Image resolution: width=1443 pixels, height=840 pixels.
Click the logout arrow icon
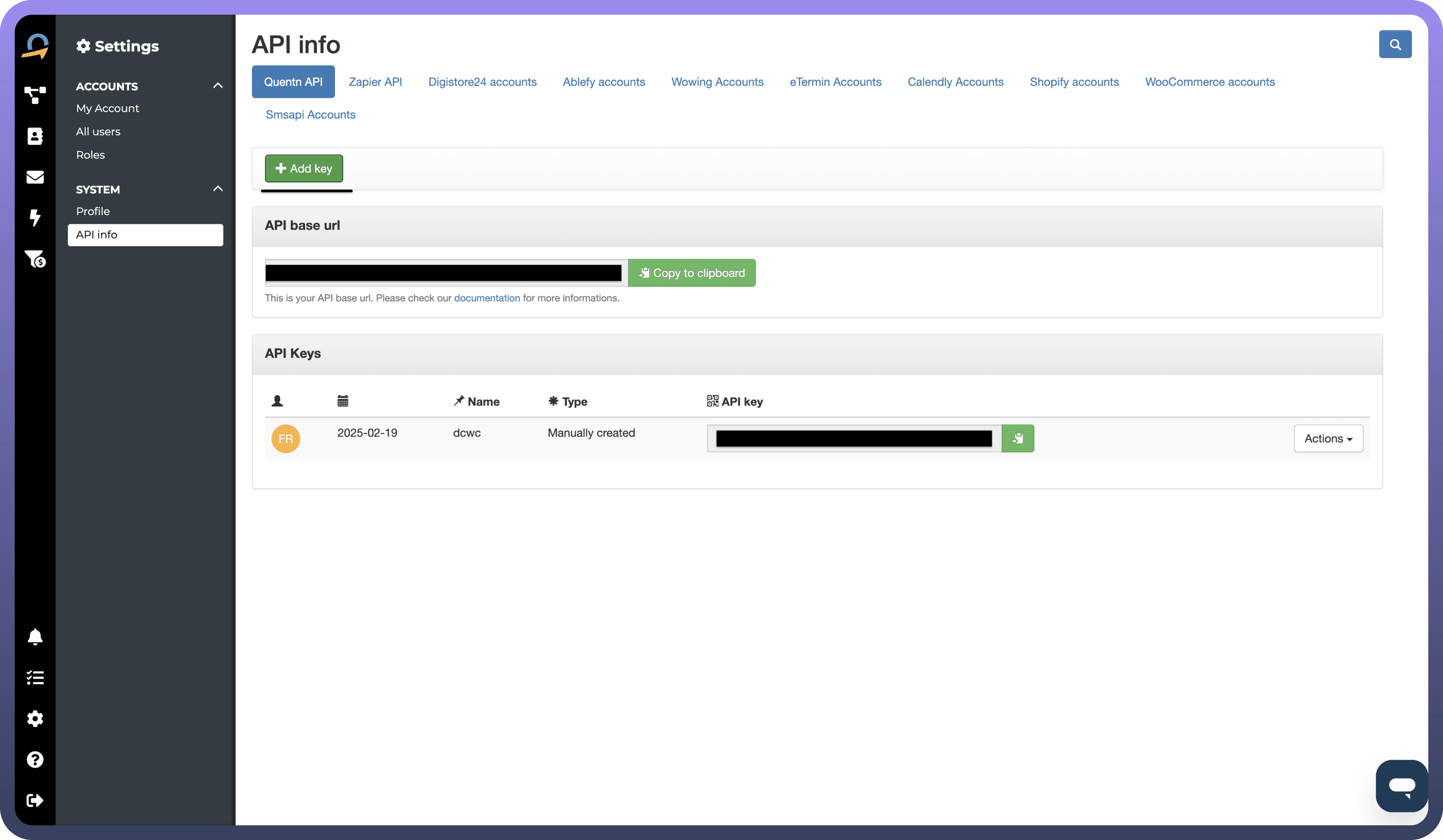35,800
